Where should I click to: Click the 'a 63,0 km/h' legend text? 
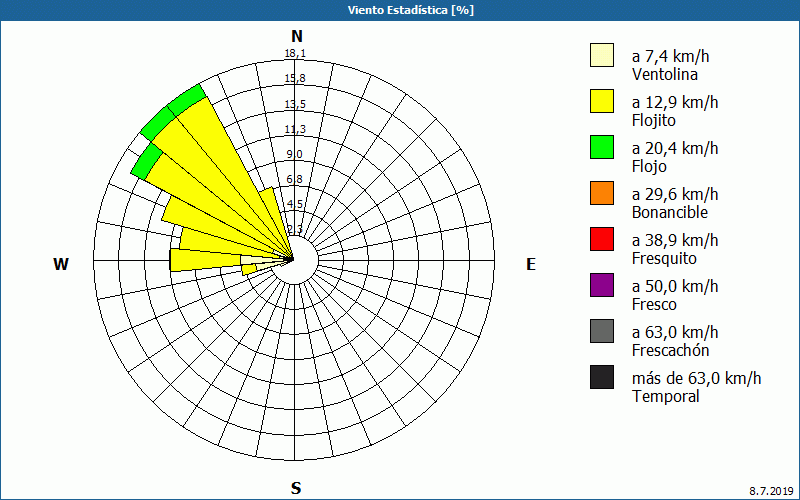click(675, 332)
